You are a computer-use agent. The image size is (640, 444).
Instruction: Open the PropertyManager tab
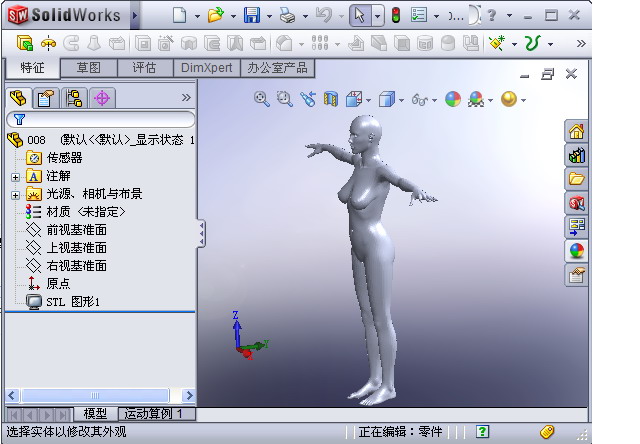pos(45,98)
